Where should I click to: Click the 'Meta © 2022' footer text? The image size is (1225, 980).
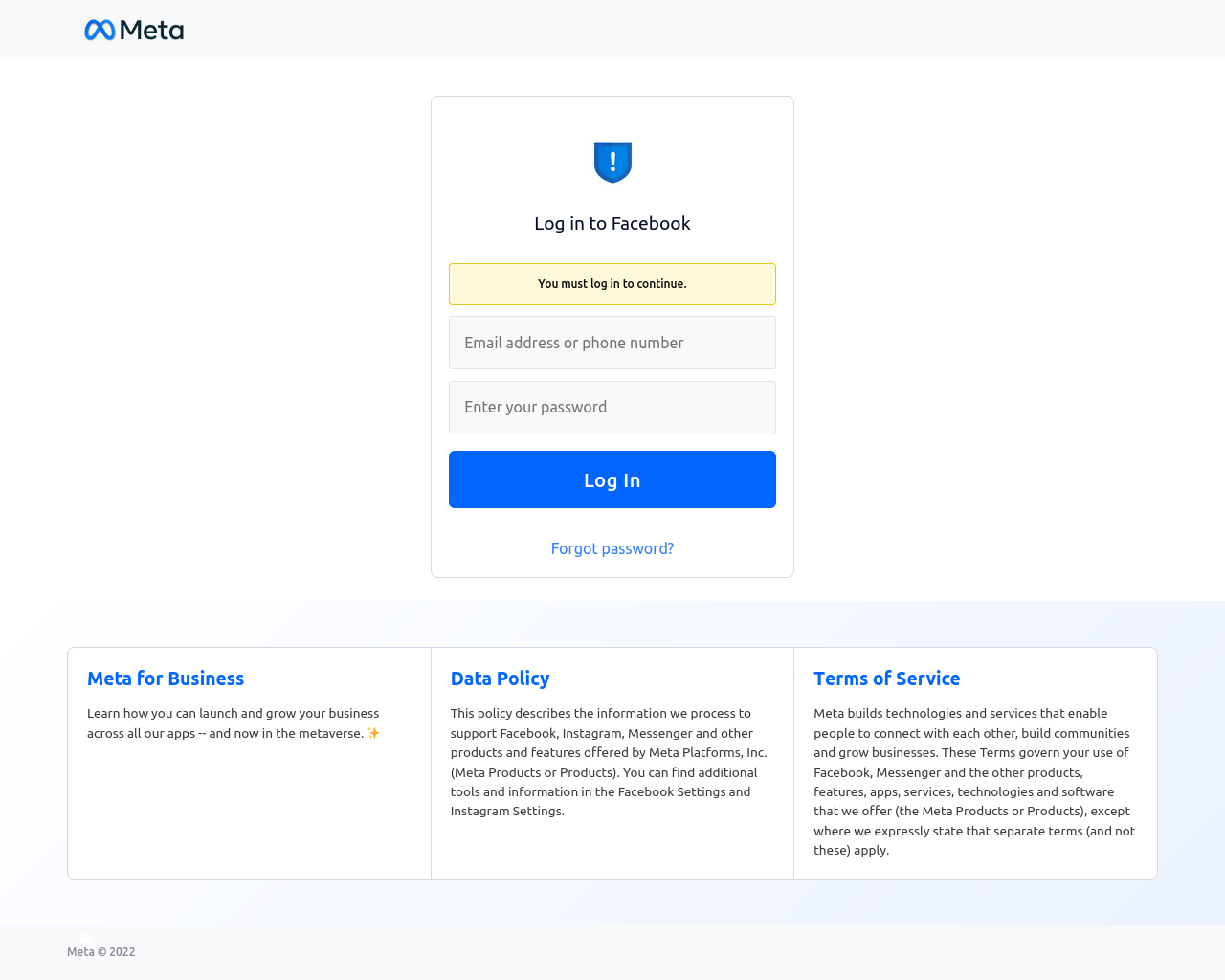point(101,951)
